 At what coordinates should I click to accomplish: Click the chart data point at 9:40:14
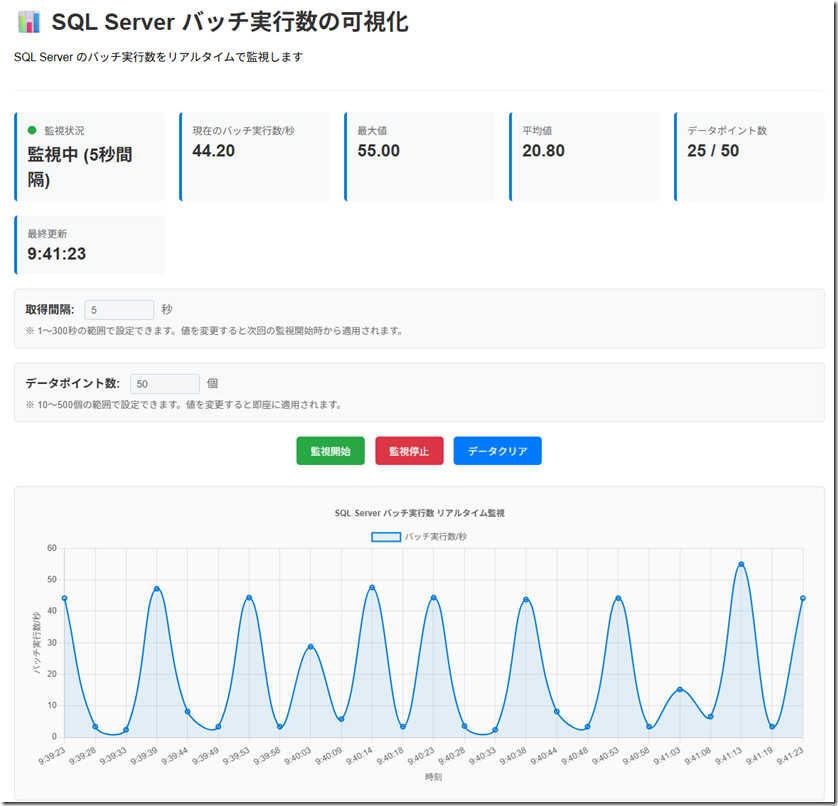click(372, 588)
